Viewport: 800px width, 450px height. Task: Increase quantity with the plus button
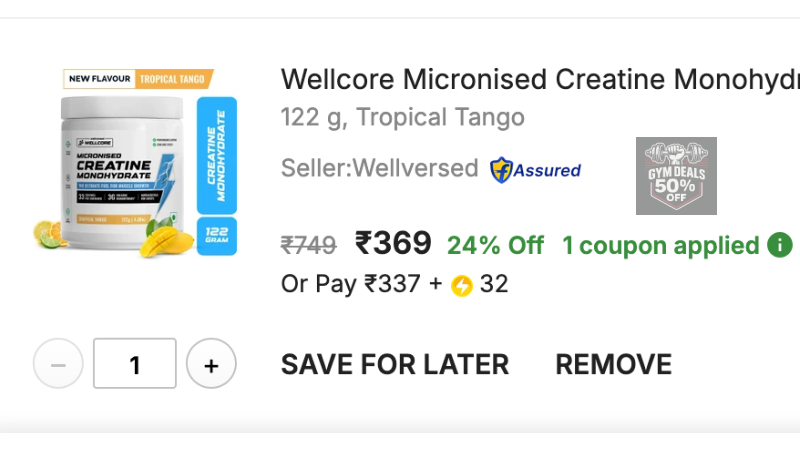tap(211, 364)
